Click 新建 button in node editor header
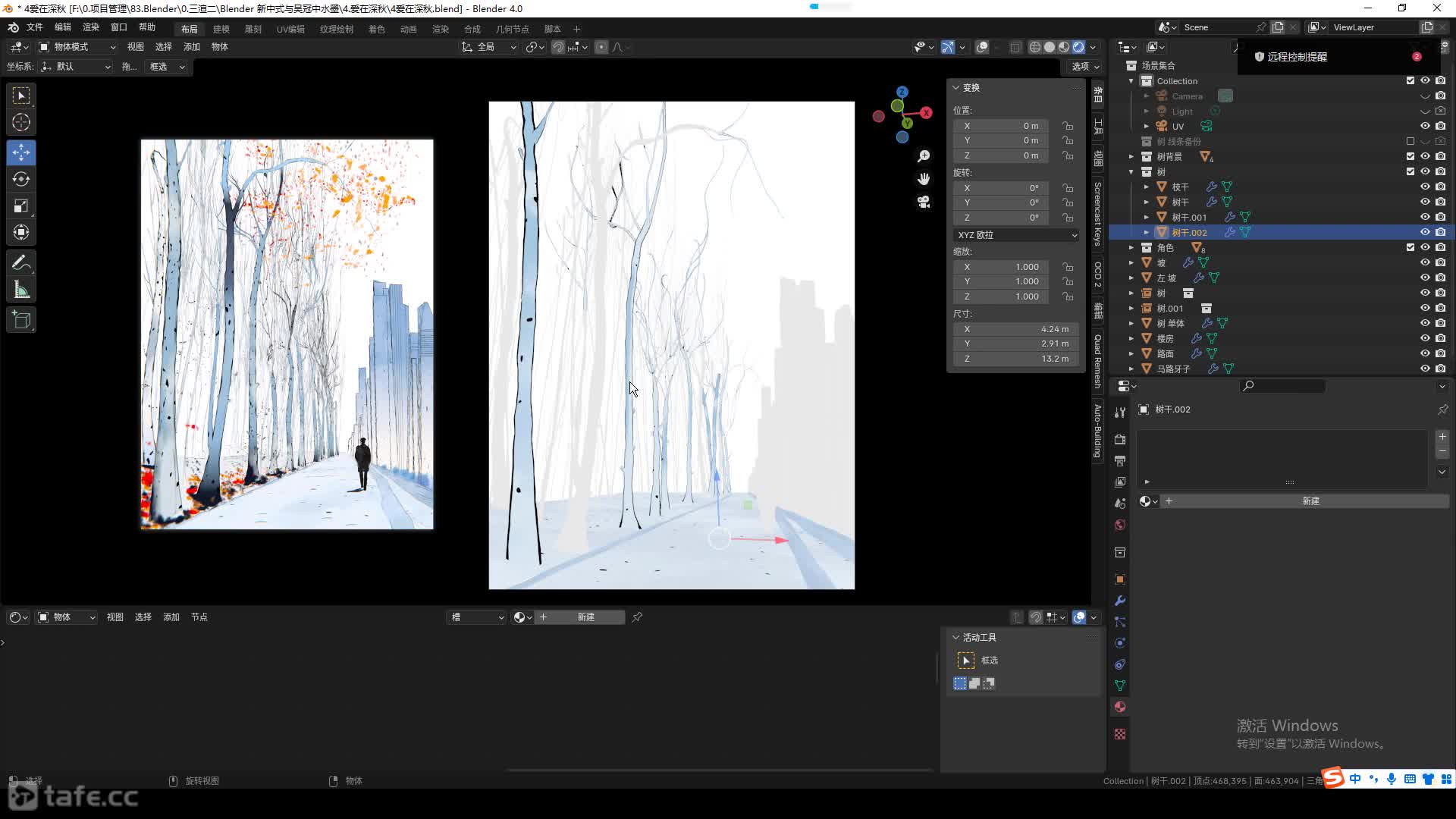This screenshot has width=1456, height=819. (x=585, y=617)
